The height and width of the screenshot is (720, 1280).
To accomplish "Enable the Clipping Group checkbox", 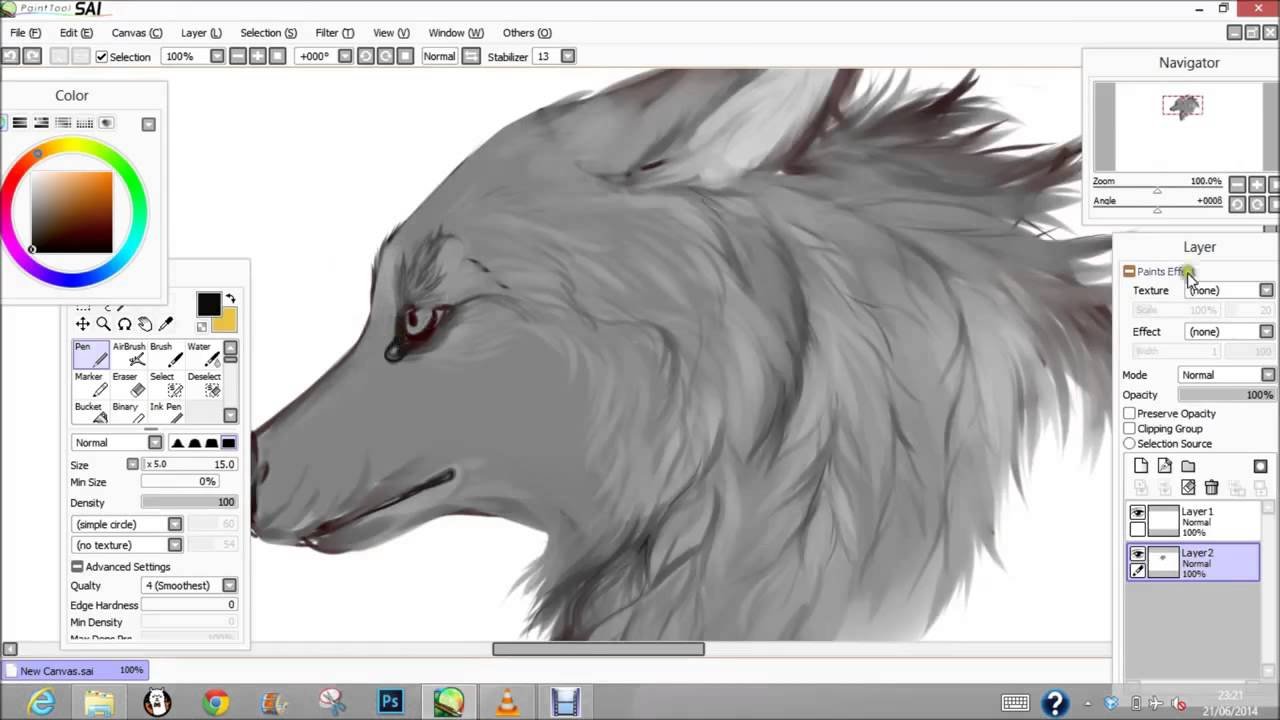I will tap(1129, 429).
